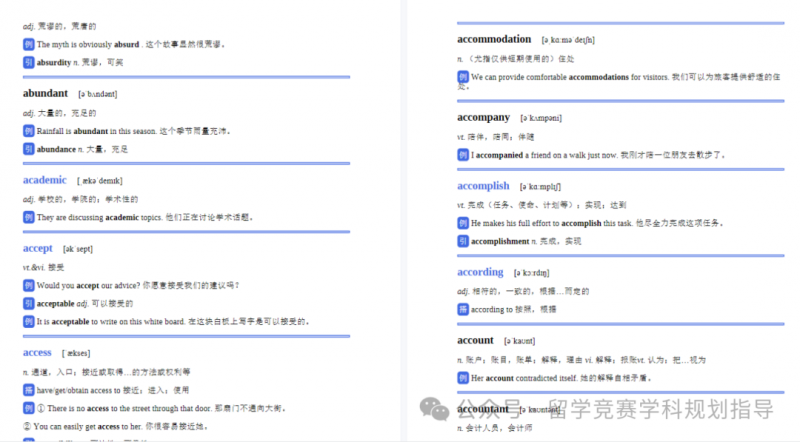Click the 'adj.' definition line under abundant
The height and width of the screenshot is (442, 800).
(59, 113)
